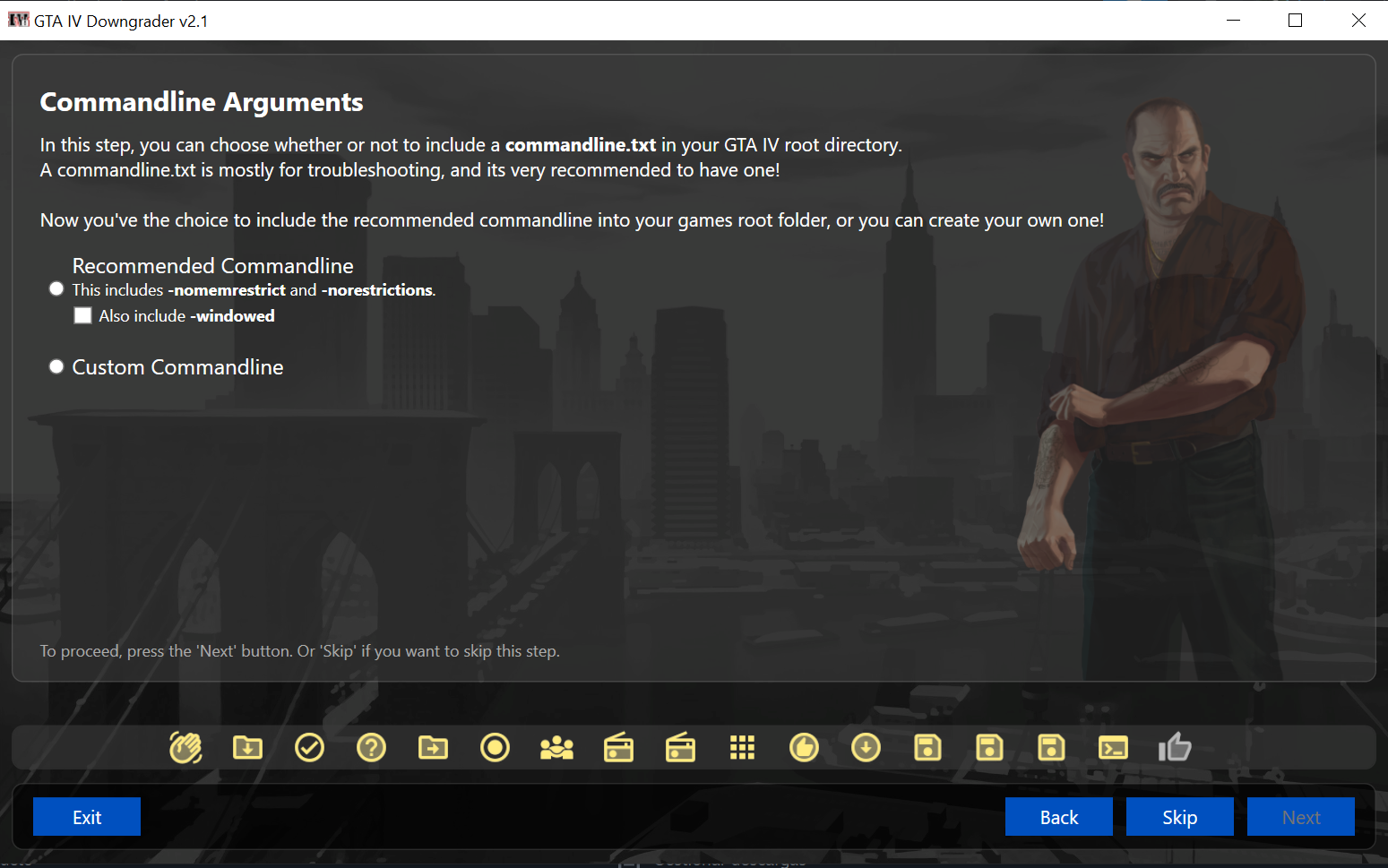Click the bold 'commandline.txt' text
The width and height of the screenshot is (1388, 868).
581,145
